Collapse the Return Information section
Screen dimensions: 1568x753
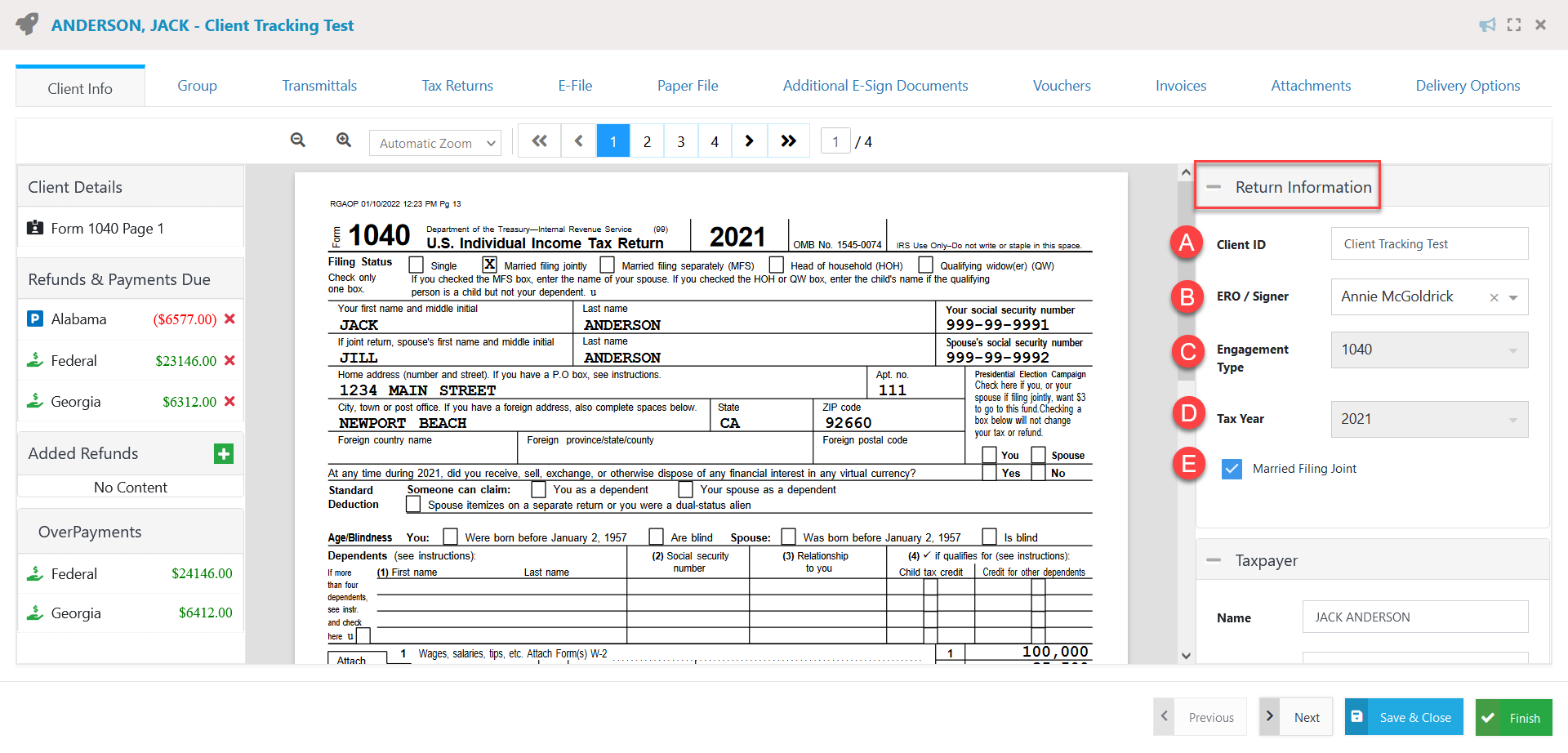coord(1214,186)
